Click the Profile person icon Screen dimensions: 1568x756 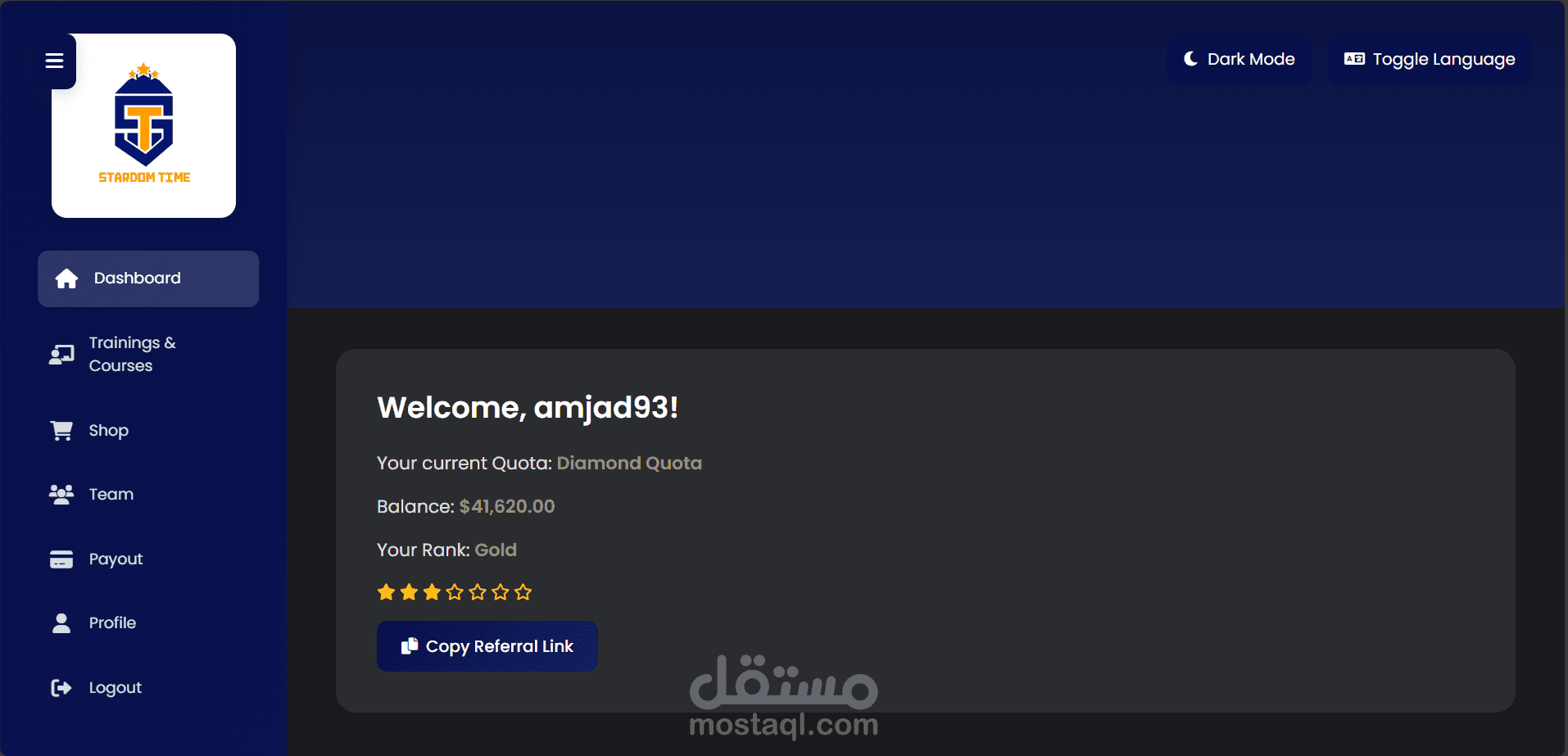point(61,623)
